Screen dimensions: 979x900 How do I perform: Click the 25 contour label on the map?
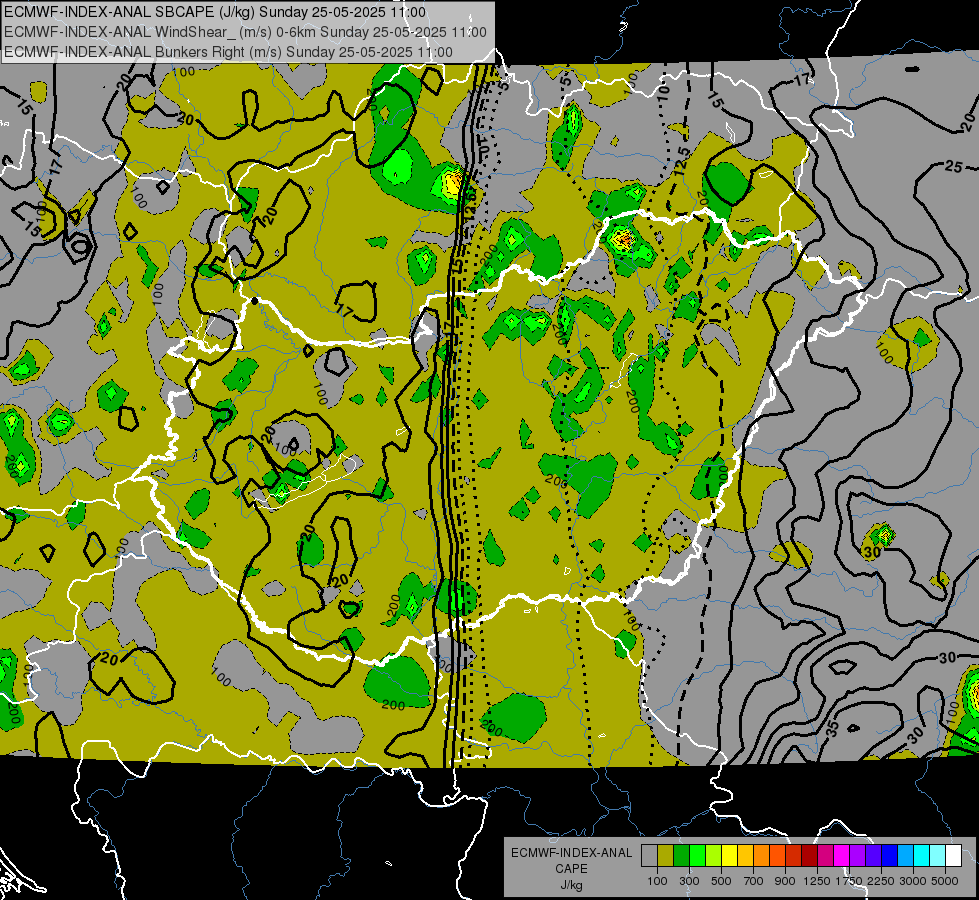pos(953,166)
